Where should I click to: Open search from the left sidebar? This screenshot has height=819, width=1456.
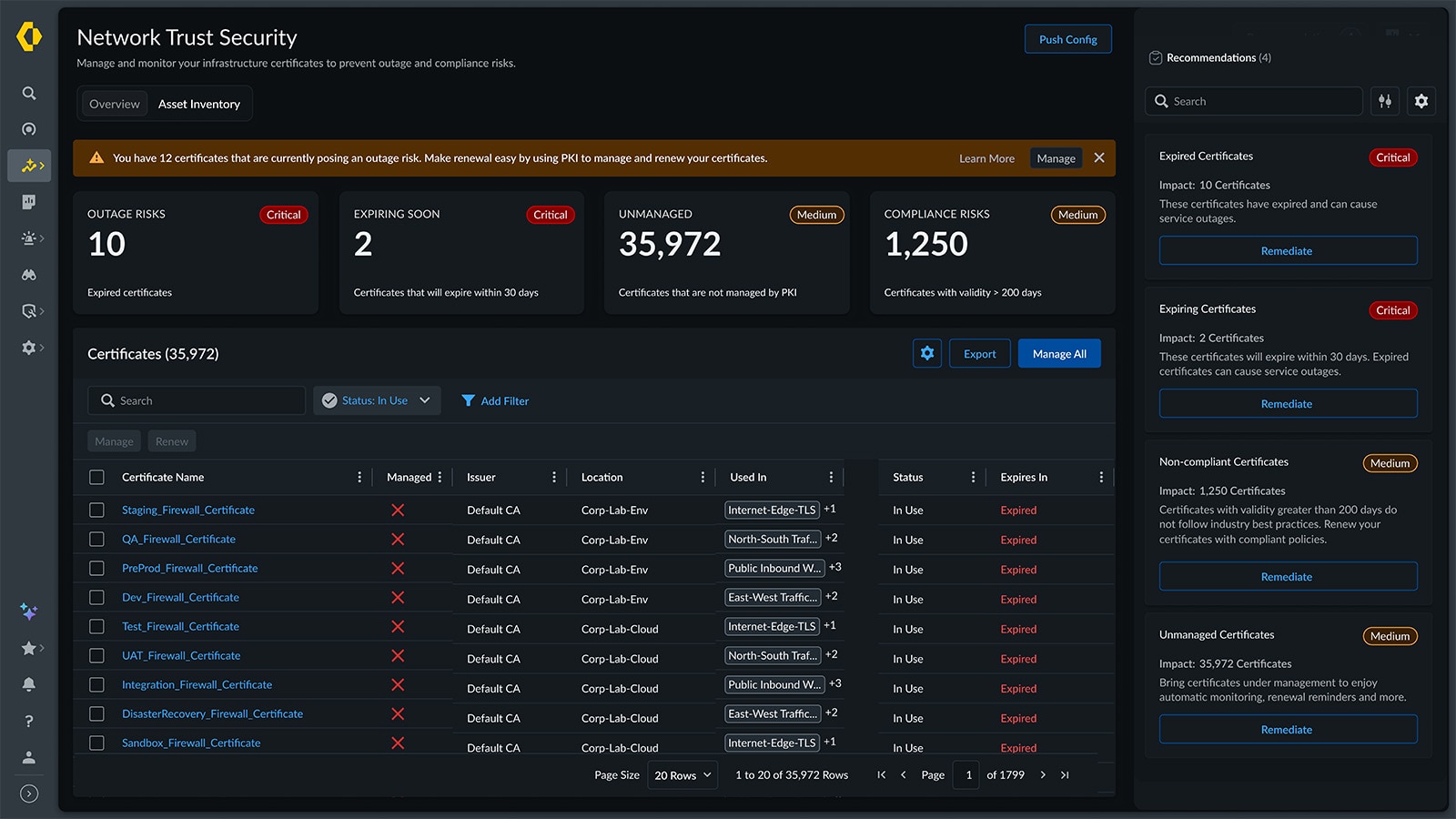click(x=29, y=93)
